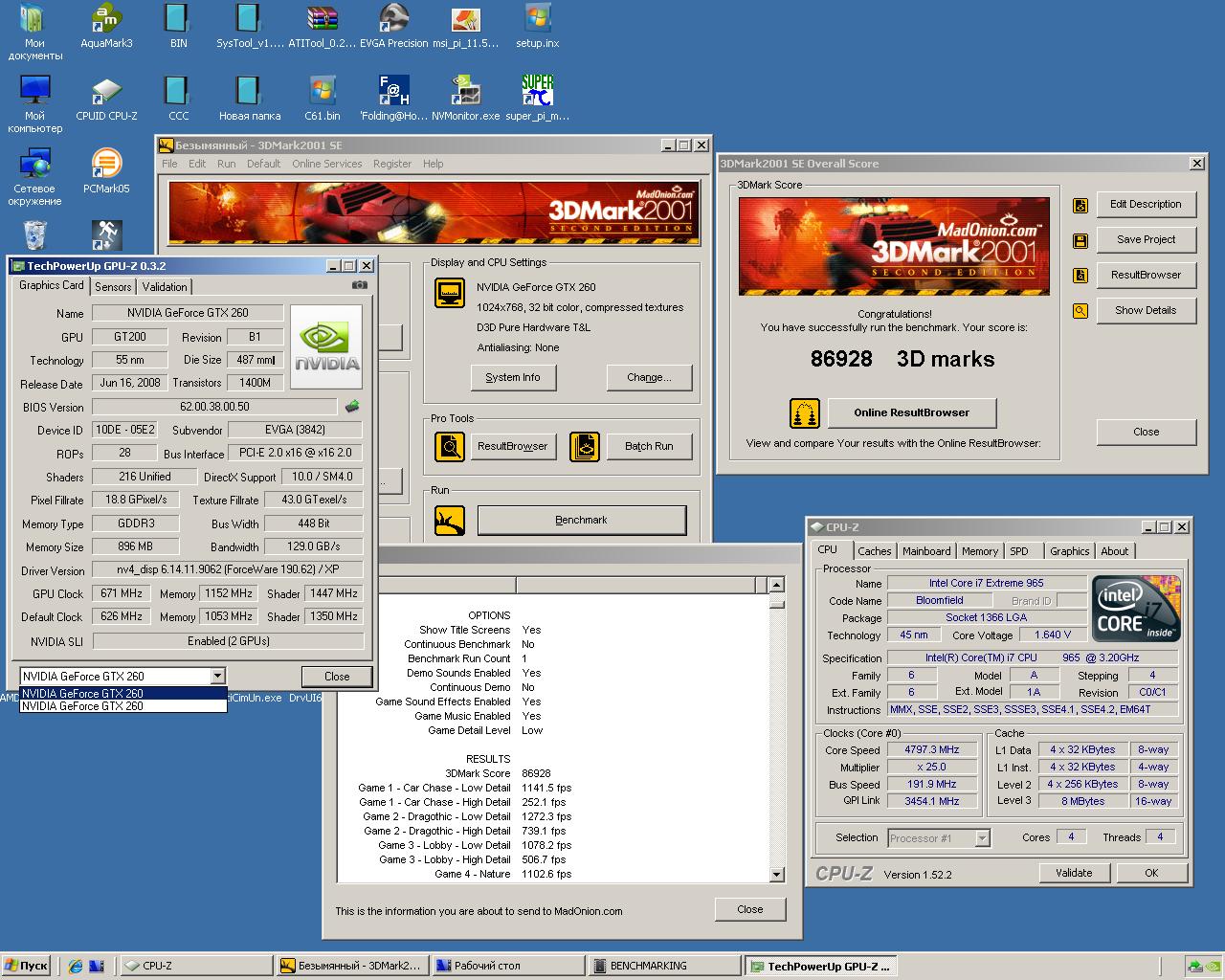Click the CPU-Z taskbar button
Image resolution: width=1225 pixels, height=980 pixels.
click(x=196, y=966)
